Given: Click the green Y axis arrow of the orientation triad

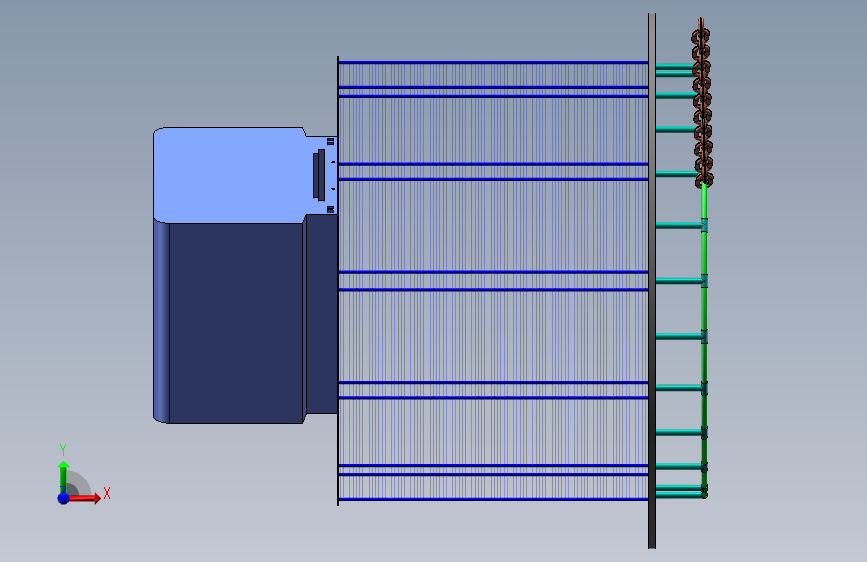Looking at the screenshot, I should coord(63,477).
